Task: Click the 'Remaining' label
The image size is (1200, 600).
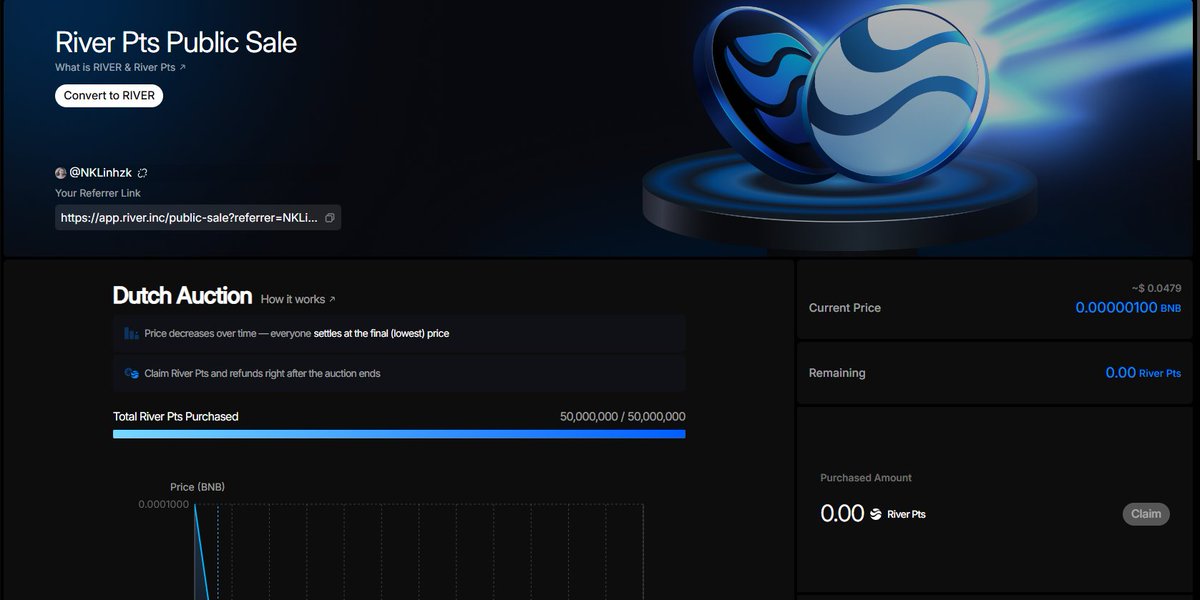Action: pos(837,373)
